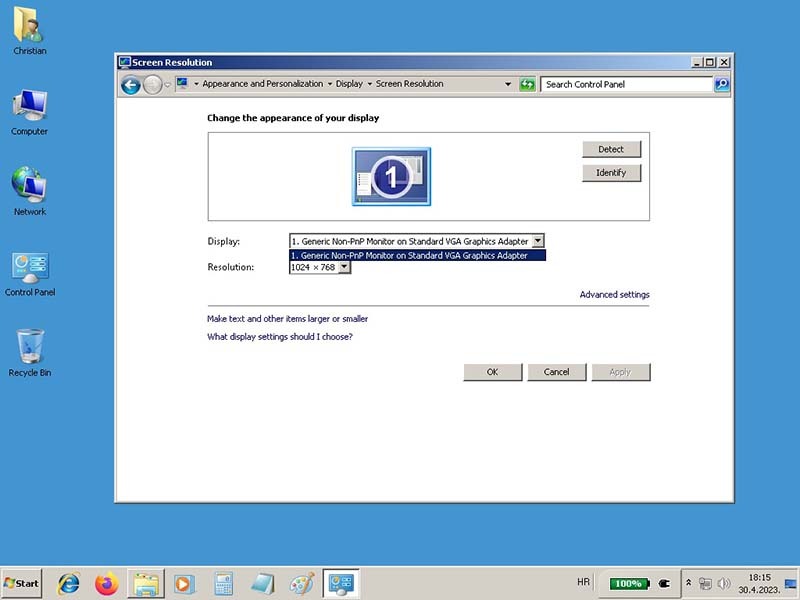Open Paint from the taskbar
The image size is (800, 600).
click(x=301, y=583)
